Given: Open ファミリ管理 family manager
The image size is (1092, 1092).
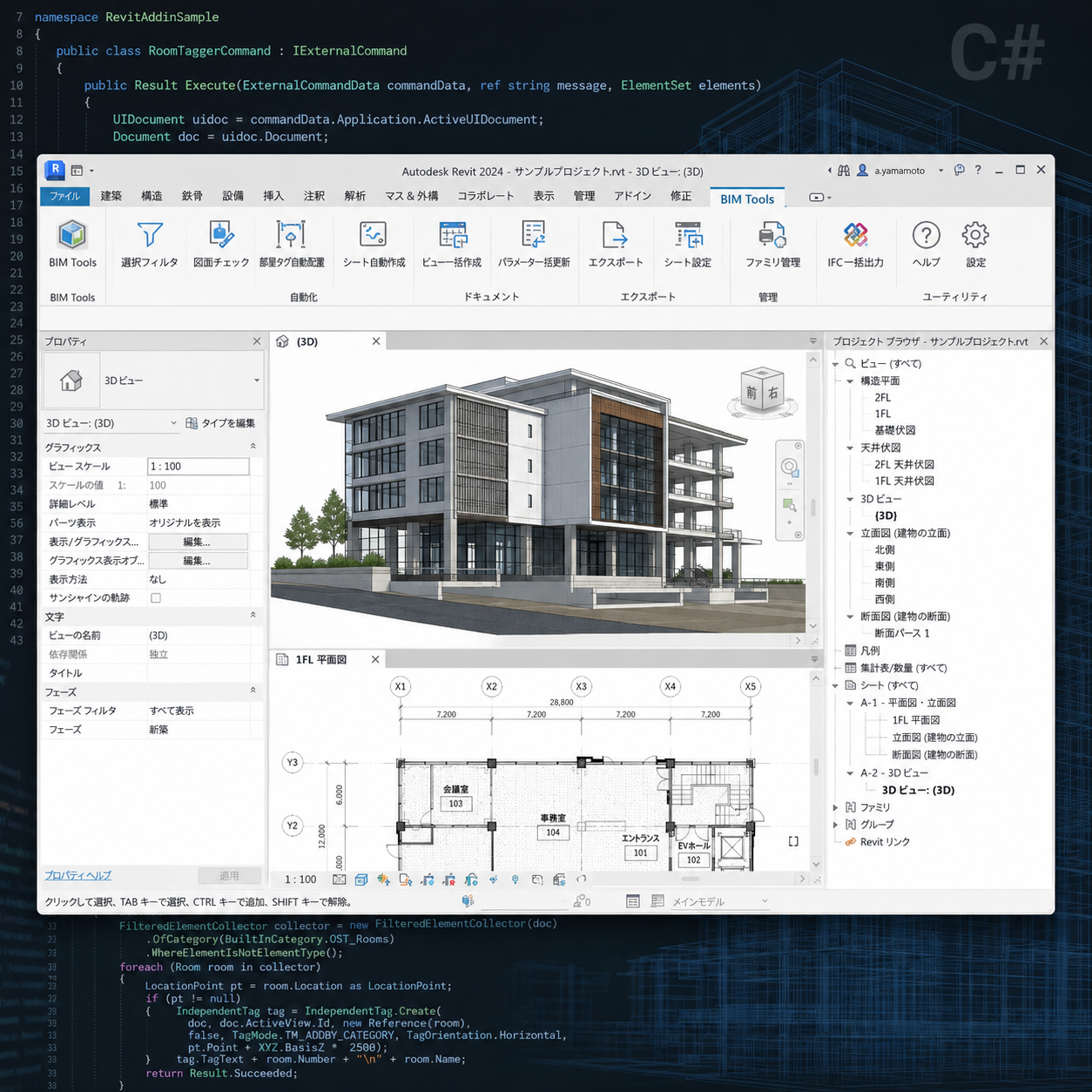Looking at the screenshot, I should coord(772,243).
